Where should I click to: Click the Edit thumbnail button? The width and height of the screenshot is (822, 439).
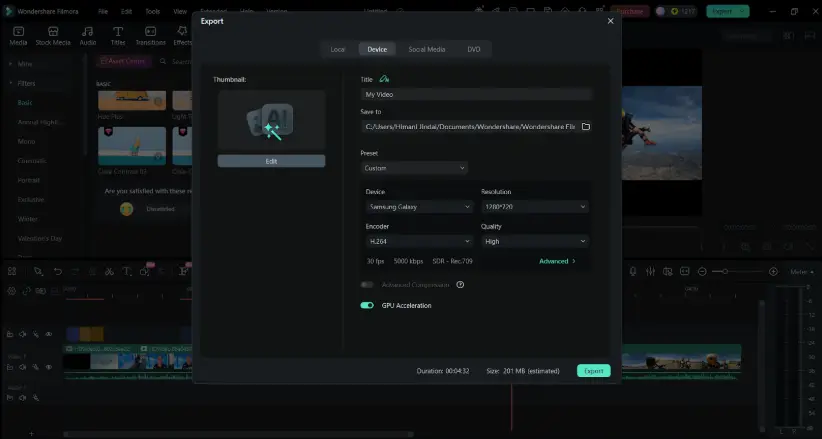tap(271, 161)
